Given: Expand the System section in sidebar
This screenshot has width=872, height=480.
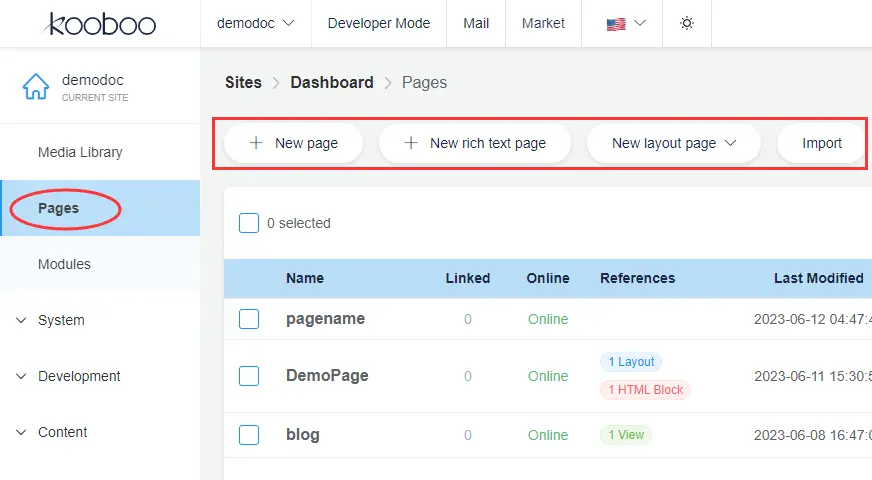Looking at the screenshot, I should click(61, 320).
